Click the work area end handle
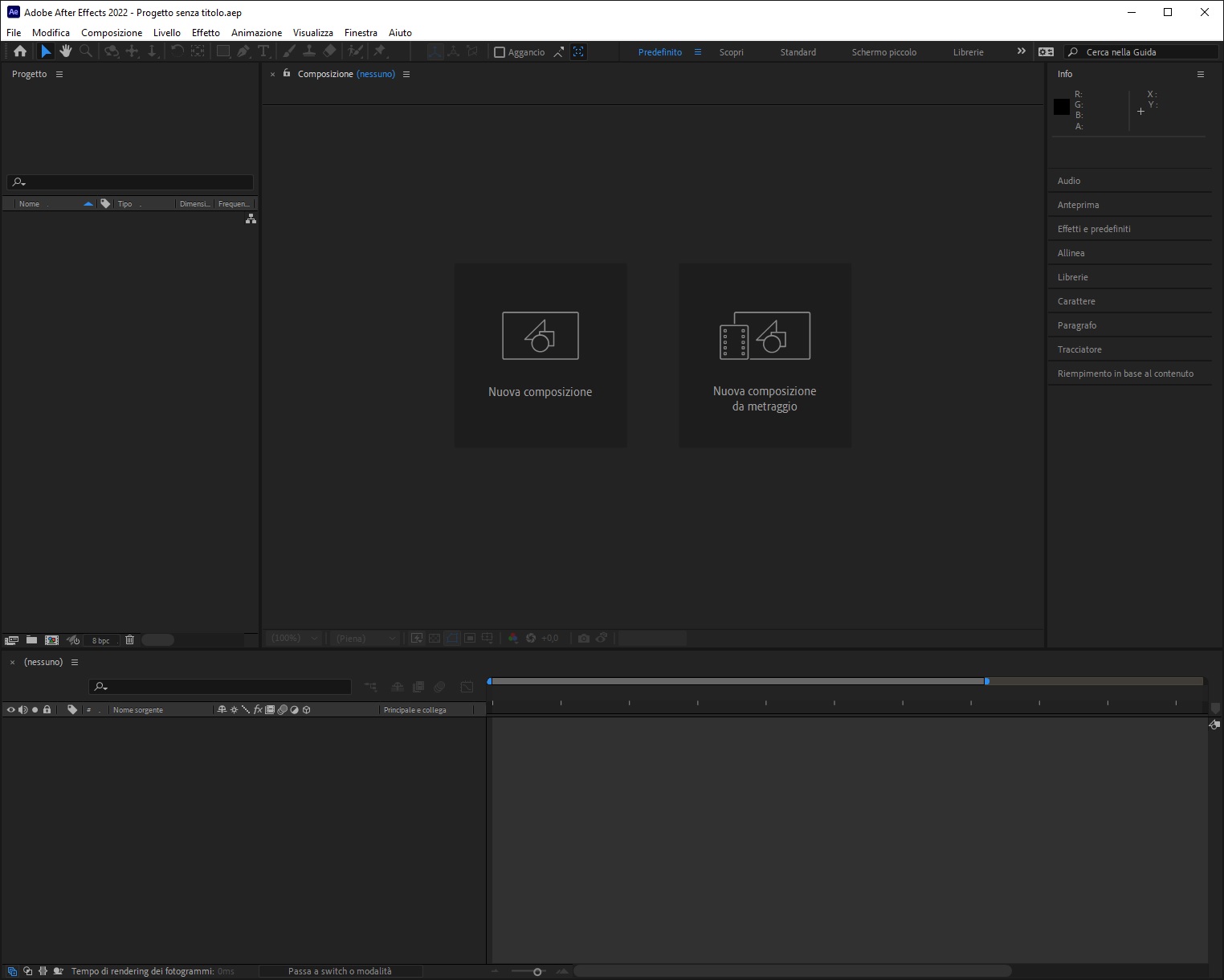 click(987, 681)
